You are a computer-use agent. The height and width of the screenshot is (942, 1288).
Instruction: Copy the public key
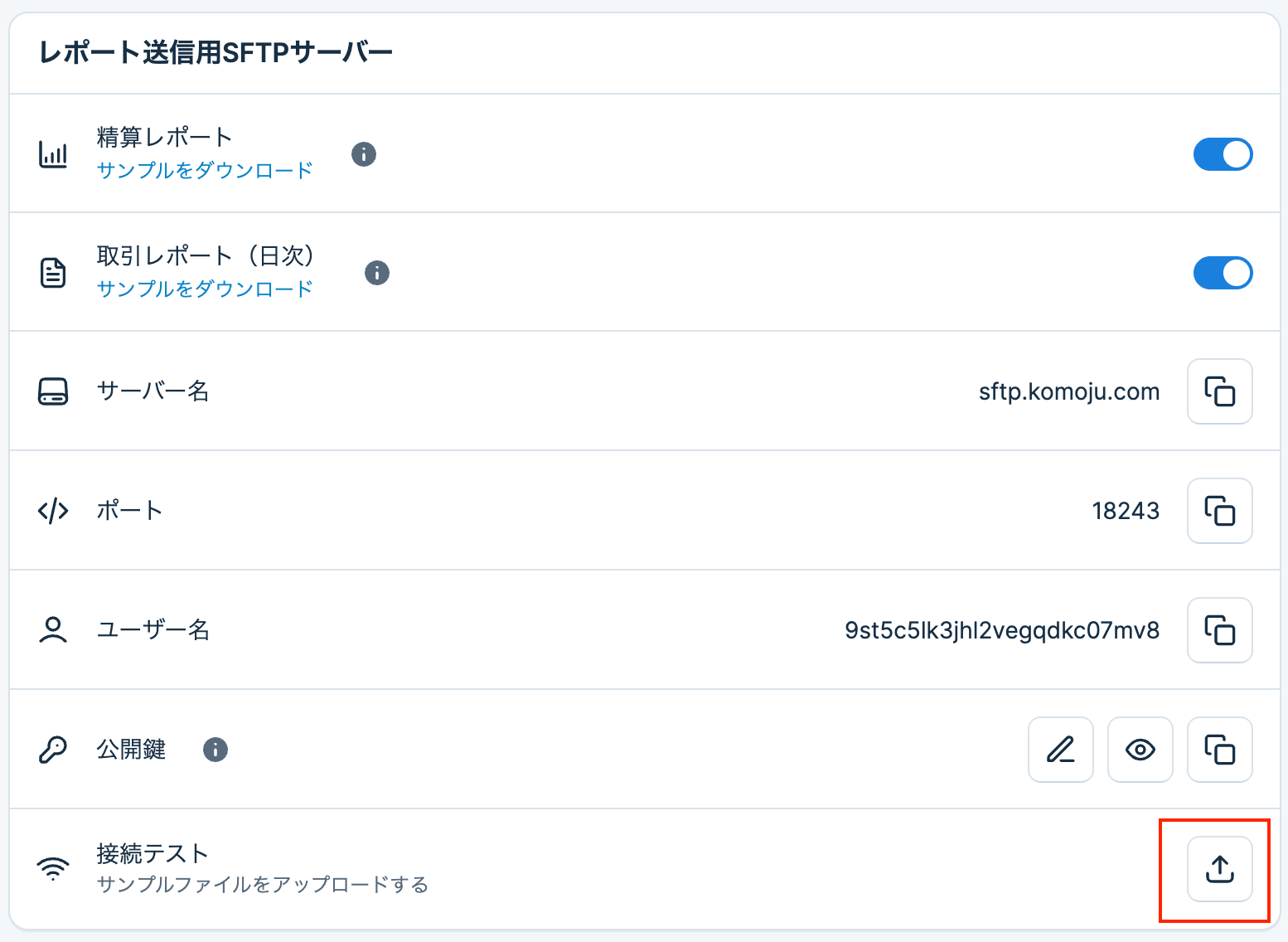pyautogui.click(x=1219, y=750)
